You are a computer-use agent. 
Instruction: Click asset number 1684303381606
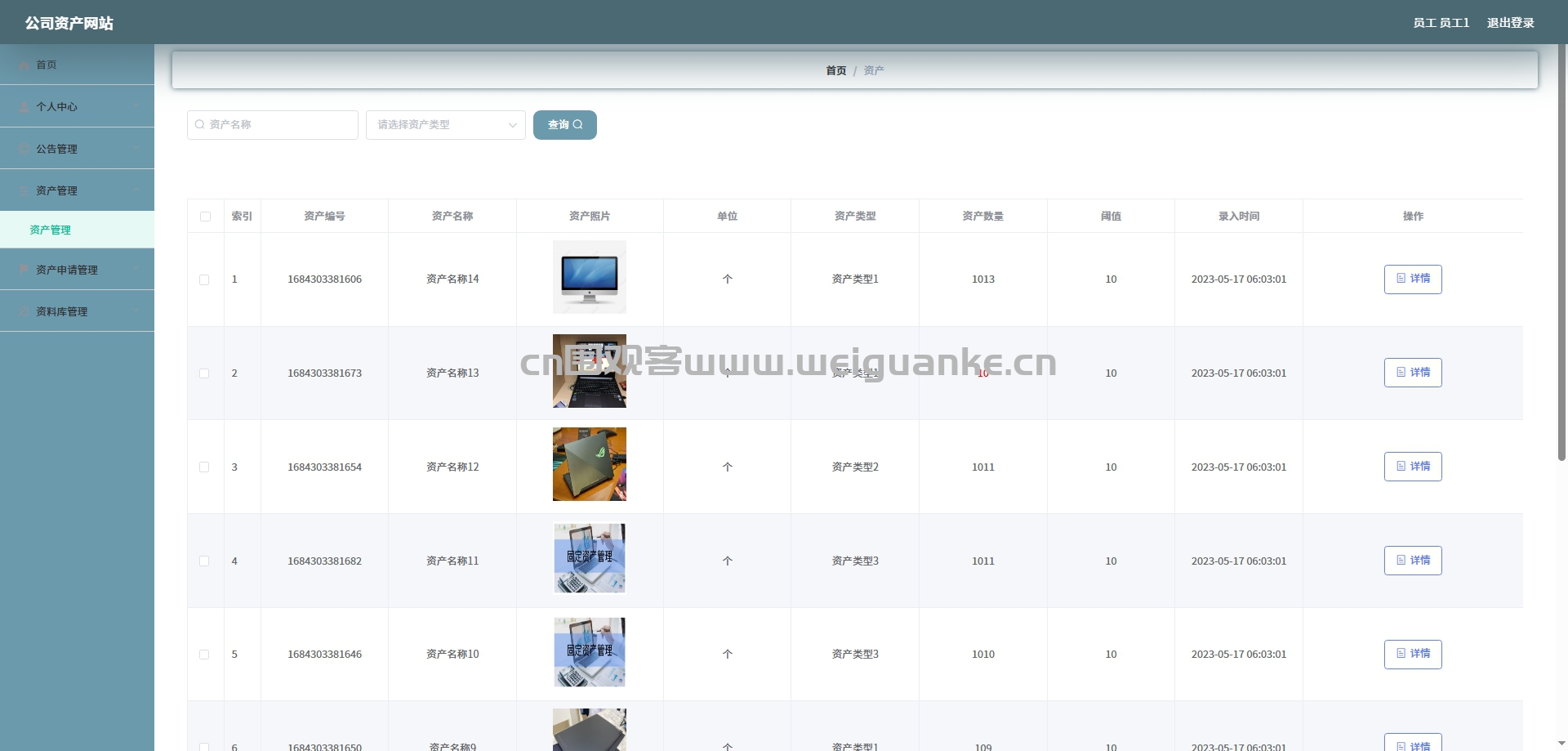[x=324, y=279]
